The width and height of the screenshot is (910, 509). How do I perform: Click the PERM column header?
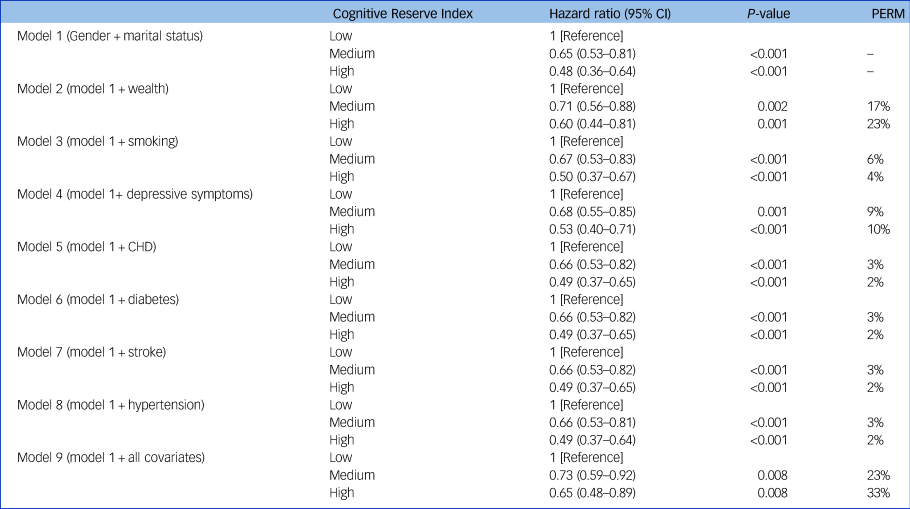point(888,13)
